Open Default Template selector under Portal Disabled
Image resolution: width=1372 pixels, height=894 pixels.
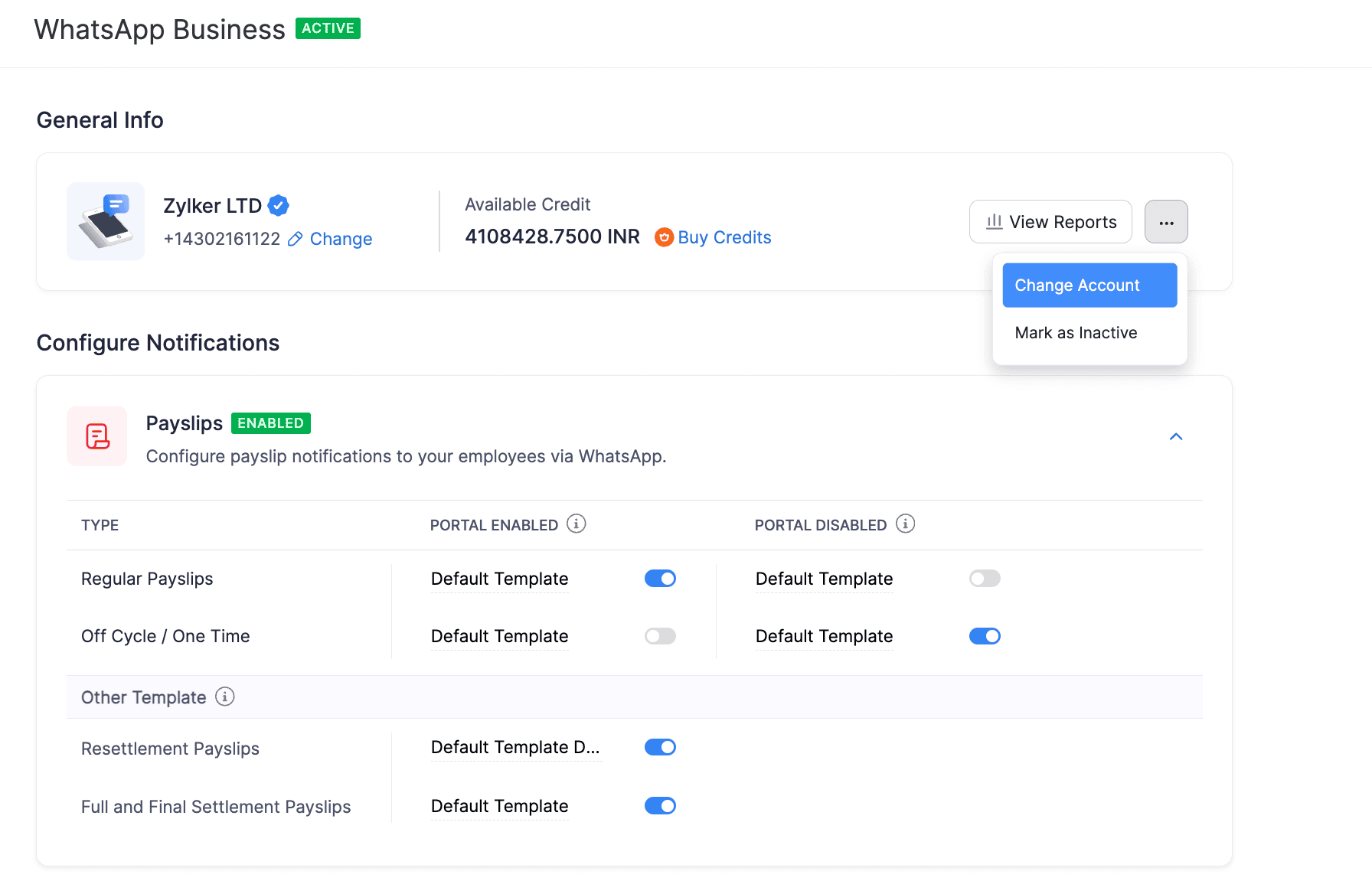[x=824, y=579]
